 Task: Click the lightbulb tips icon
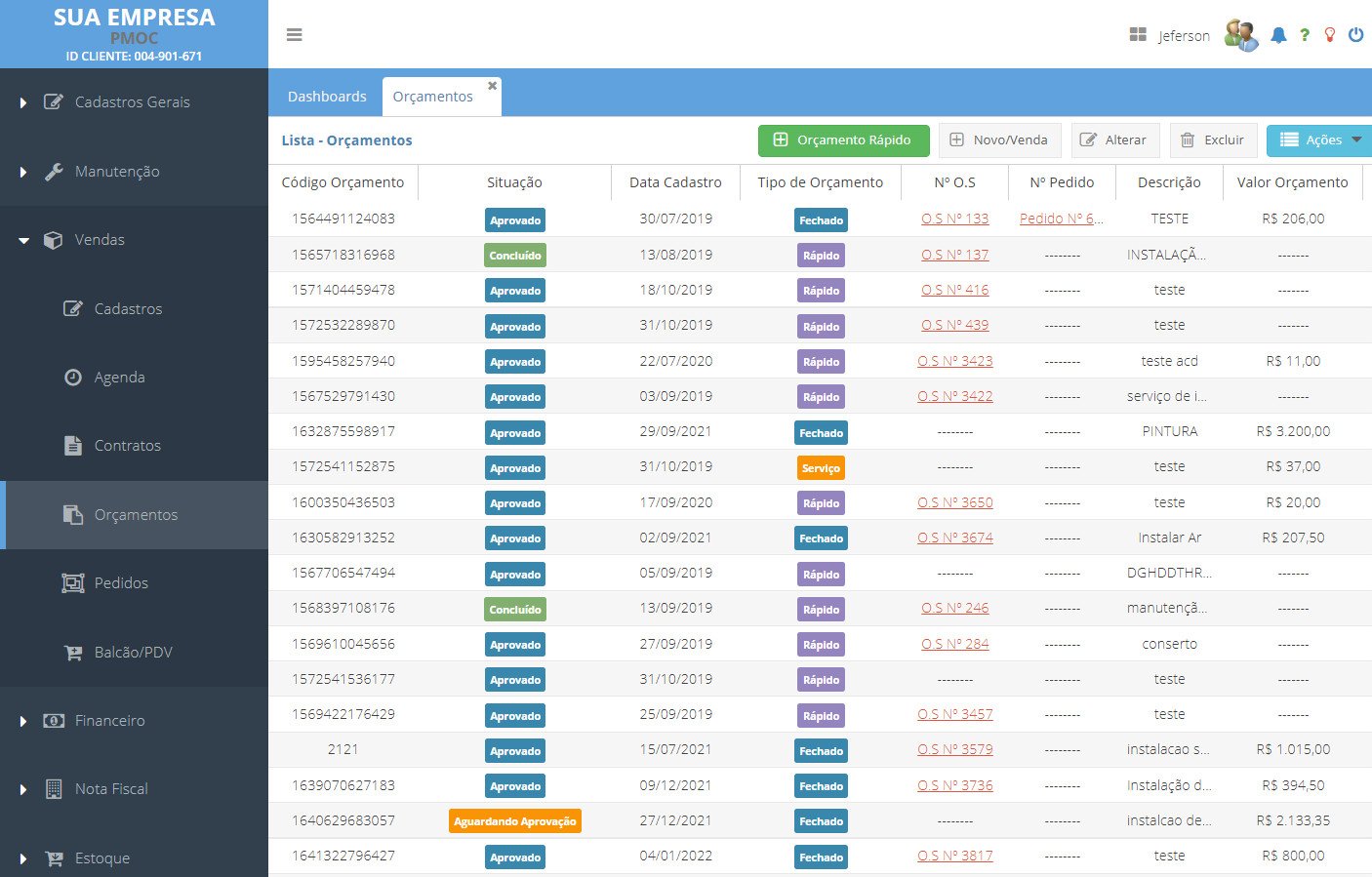coord(1329,35)
